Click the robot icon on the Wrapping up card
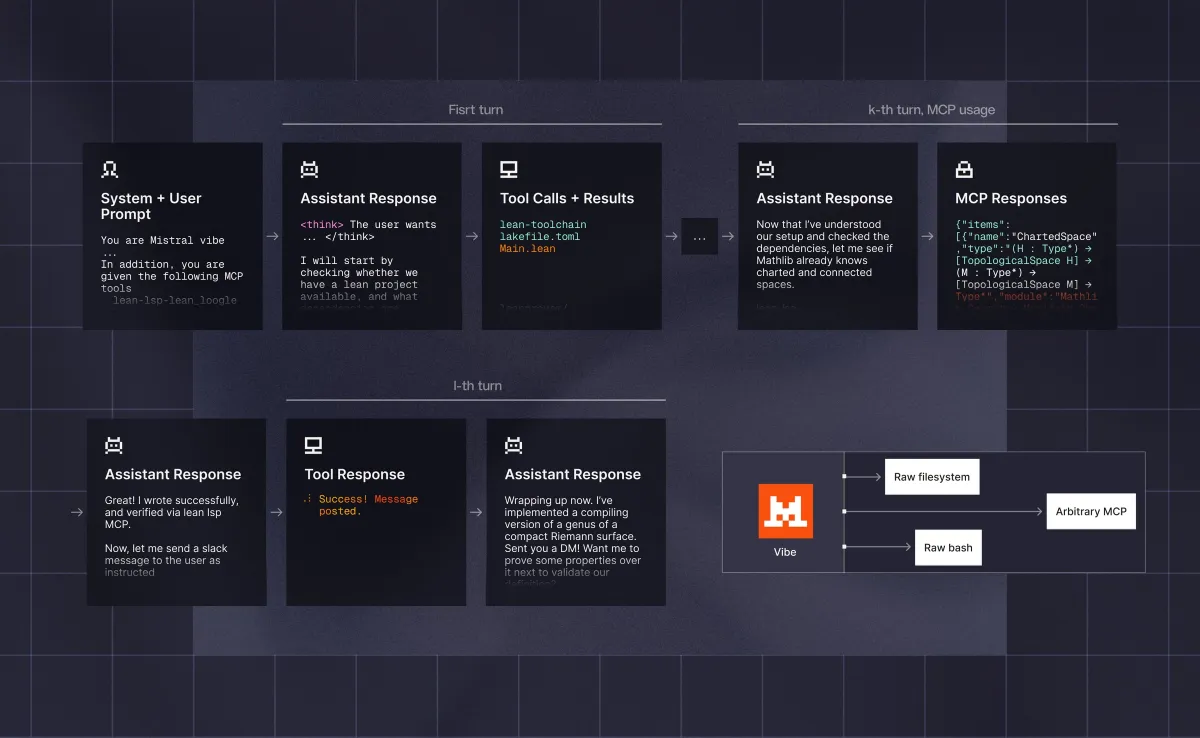Image resolution: width=1200 pixels, height=738 pixels. [514, 446]
